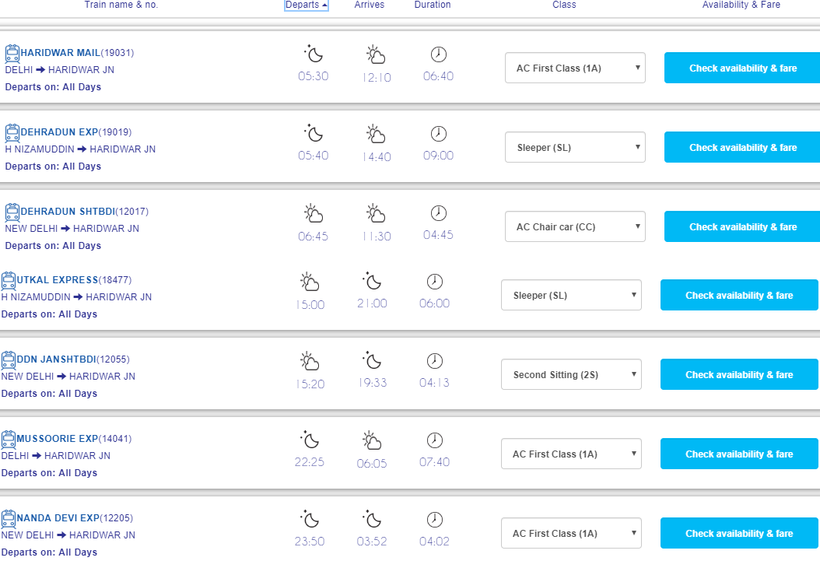Click clock icon above 04:13 duration
Viewport: 820px width, 561px height.
pyautogui.click(x=434, y=360)
